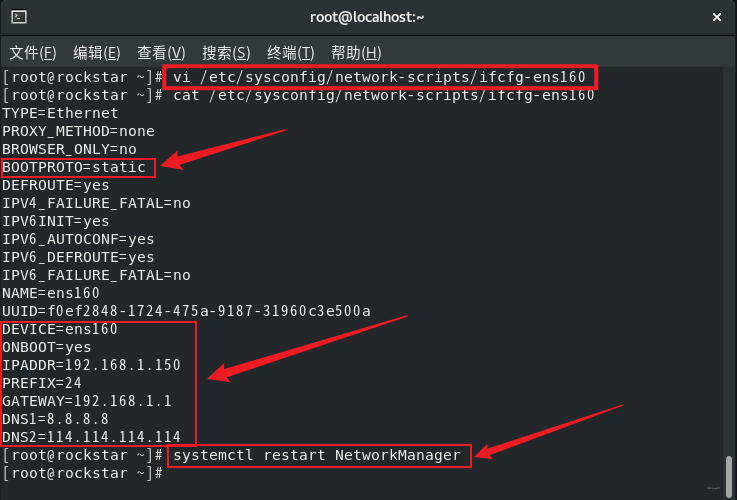Click the vertical scrollbar thumb
Image resolution: width=737 pixels, height=500 pixels.
729,469
